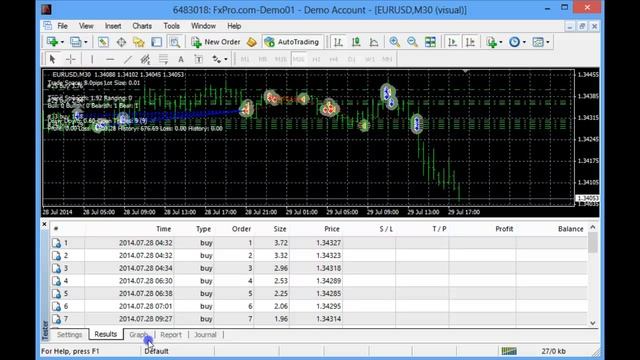640x360 pixels.
Task: Zoom out of the chart
Action: click(412, 42)
